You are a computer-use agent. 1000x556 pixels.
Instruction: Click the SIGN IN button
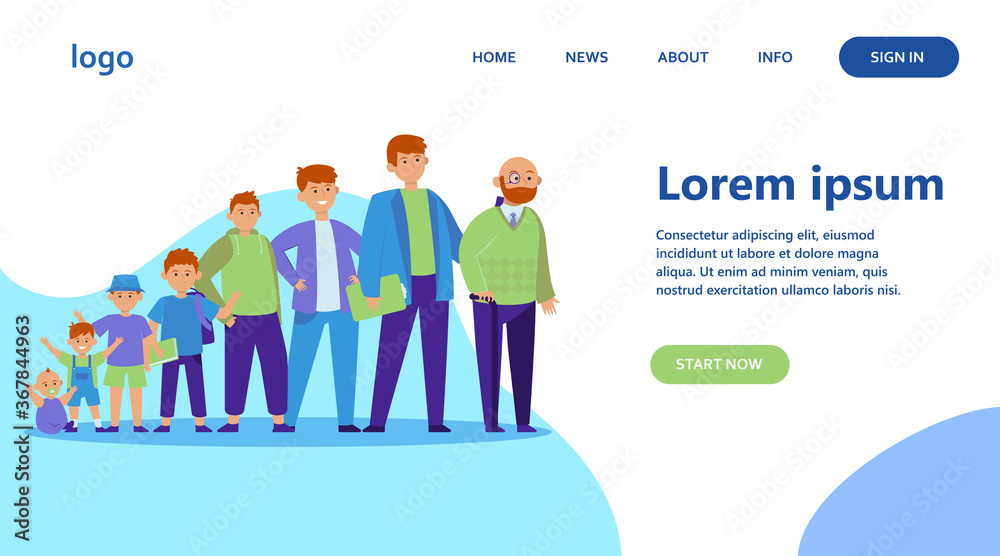point(899,57)
